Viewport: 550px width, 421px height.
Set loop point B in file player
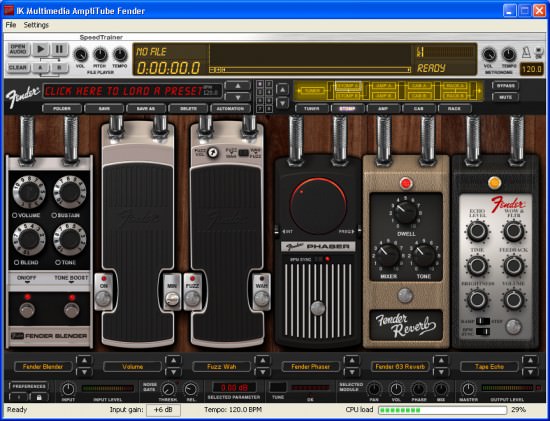pos(60,67)
